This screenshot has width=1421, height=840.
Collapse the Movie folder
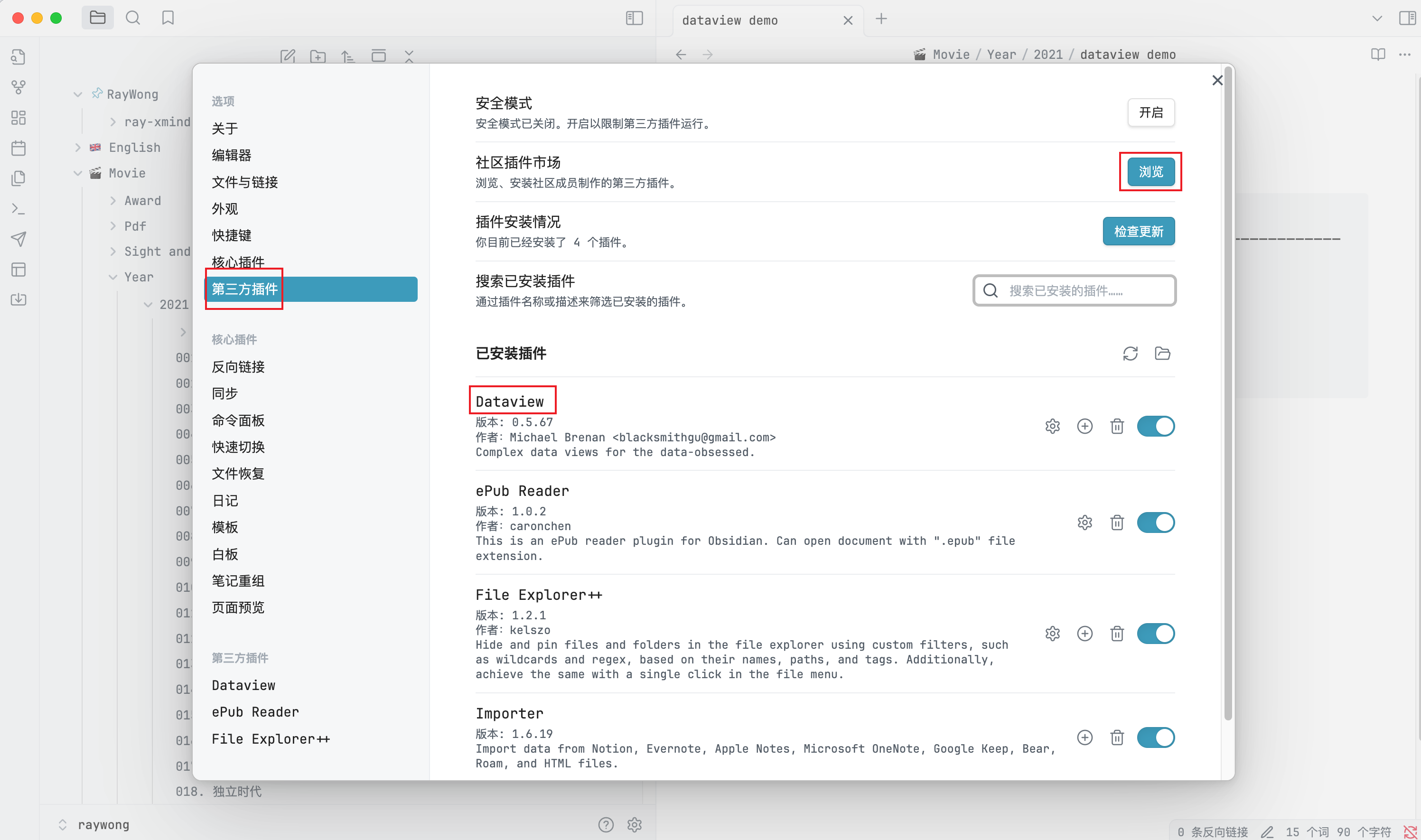pos(78,173)
